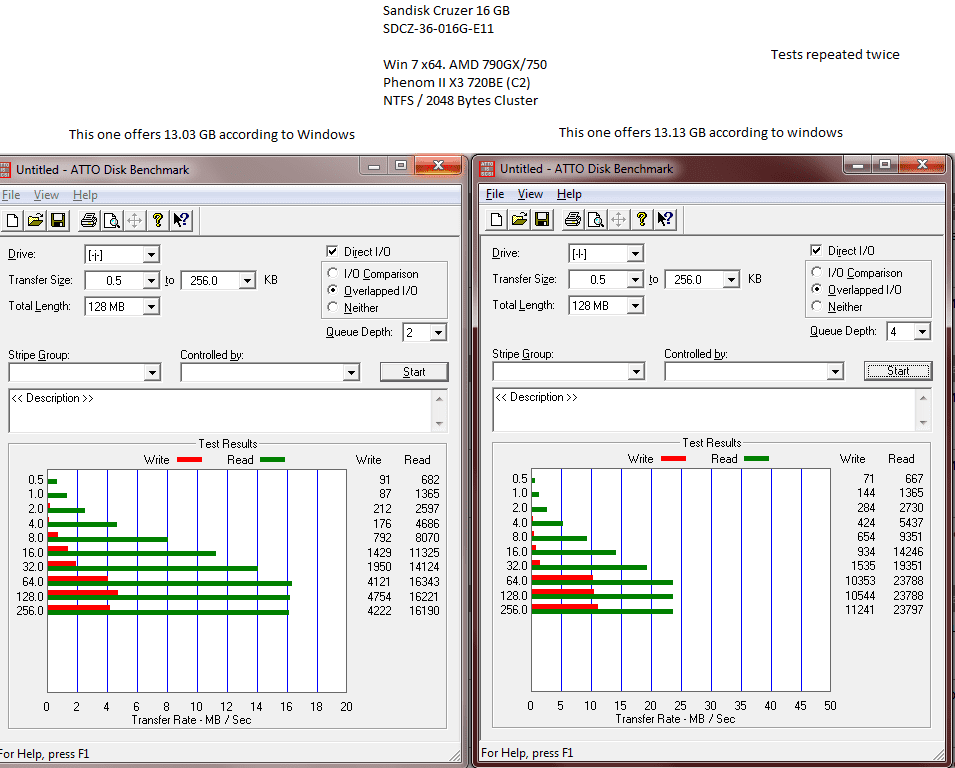The height and width of the screenshot is (768, 955).
Task: Maximize the left ATTO window
Action: (x=401, y=166)
